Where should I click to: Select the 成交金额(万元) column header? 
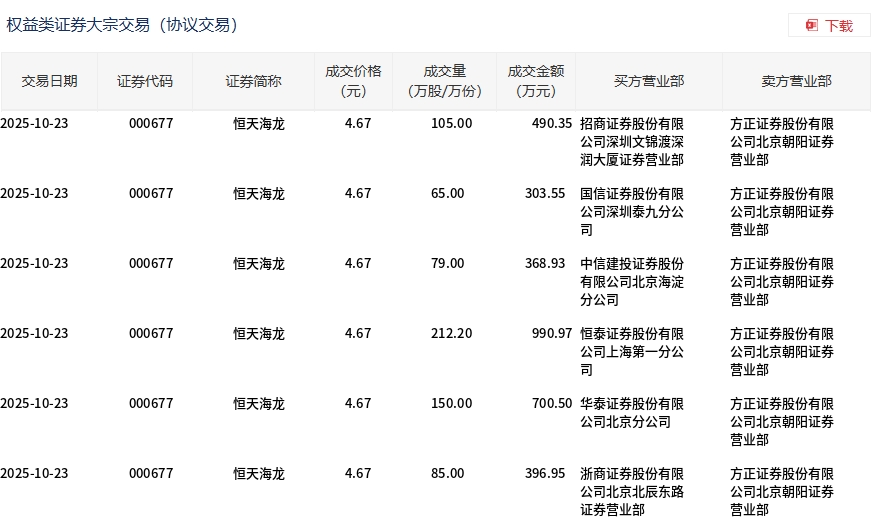click(x=536, y=81)
